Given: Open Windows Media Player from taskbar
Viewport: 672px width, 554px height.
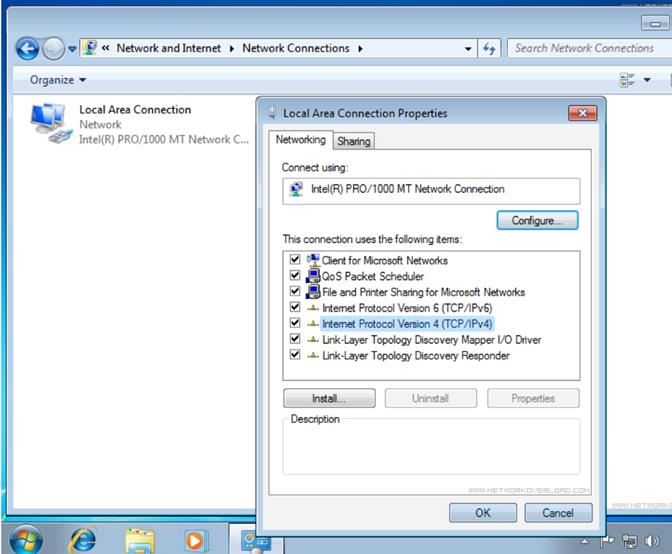Looking at the screenshot, I should [x=195, y=541].
